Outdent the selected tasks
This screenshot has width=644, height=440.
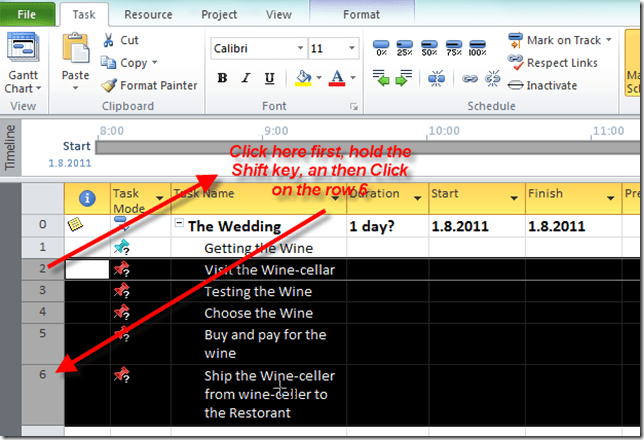point(381,78)
